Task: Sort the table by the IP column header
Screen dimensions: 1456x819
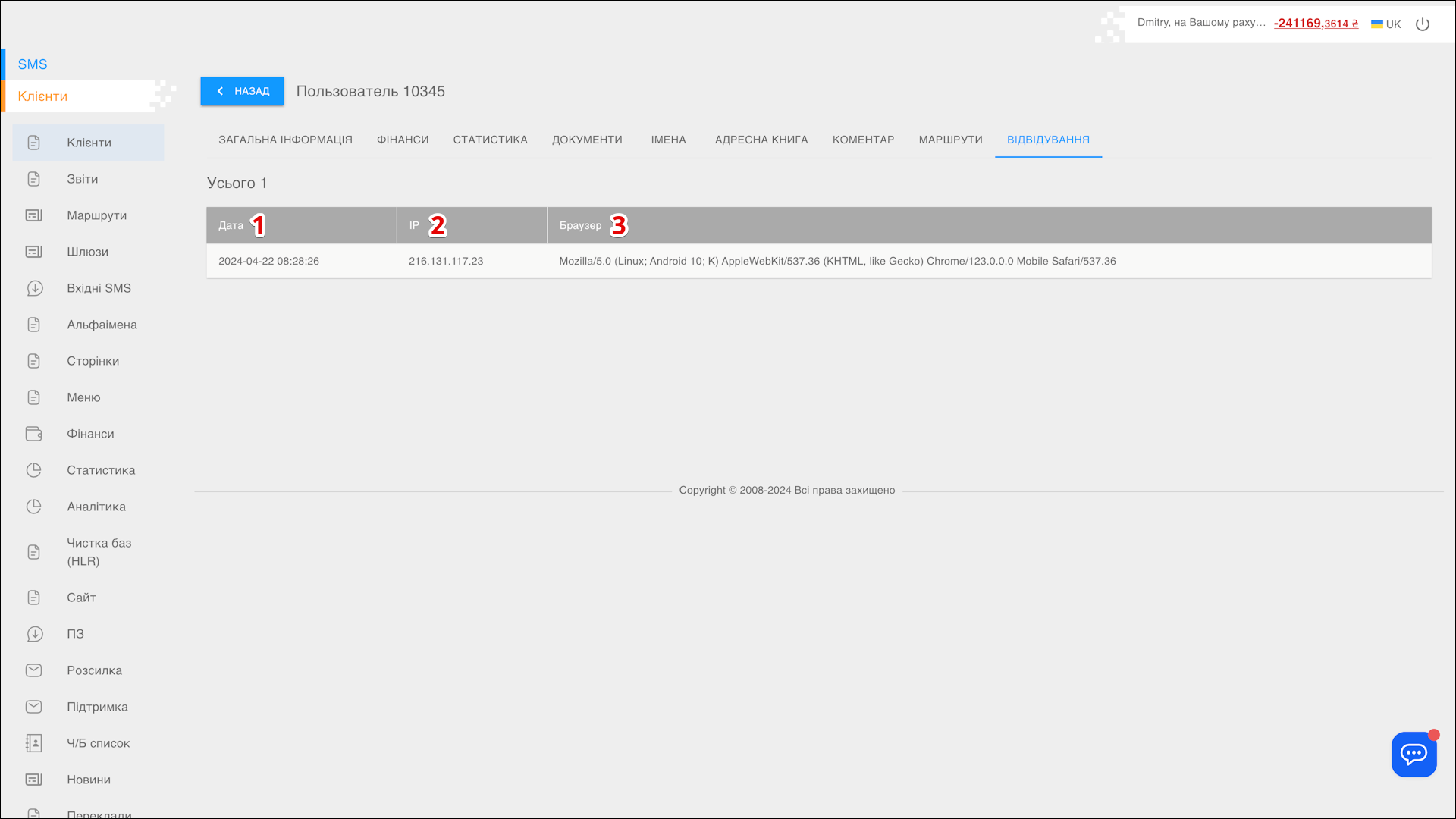Action: coord(414,225)
